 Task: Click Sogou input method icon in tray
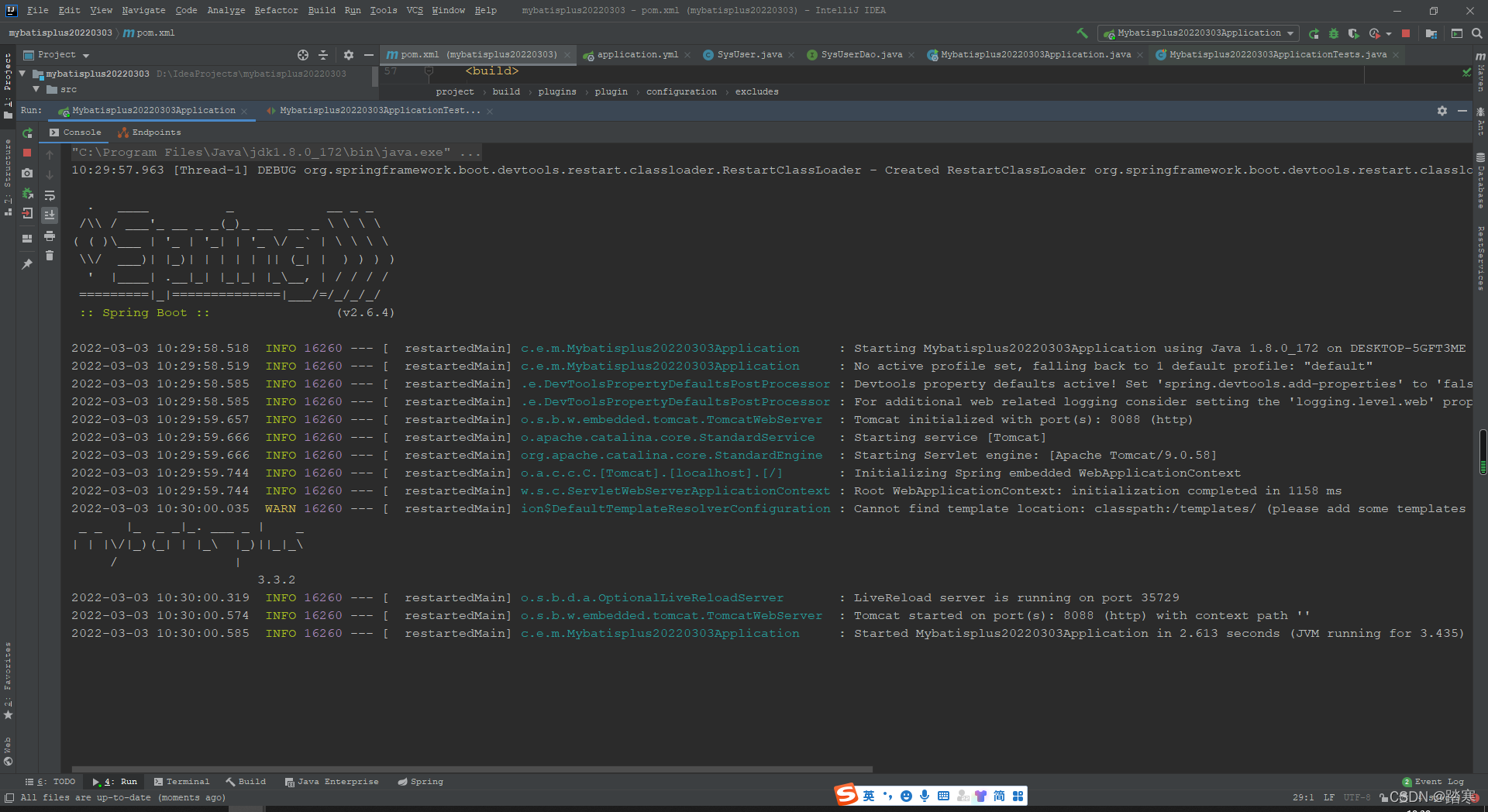point(846,795)
